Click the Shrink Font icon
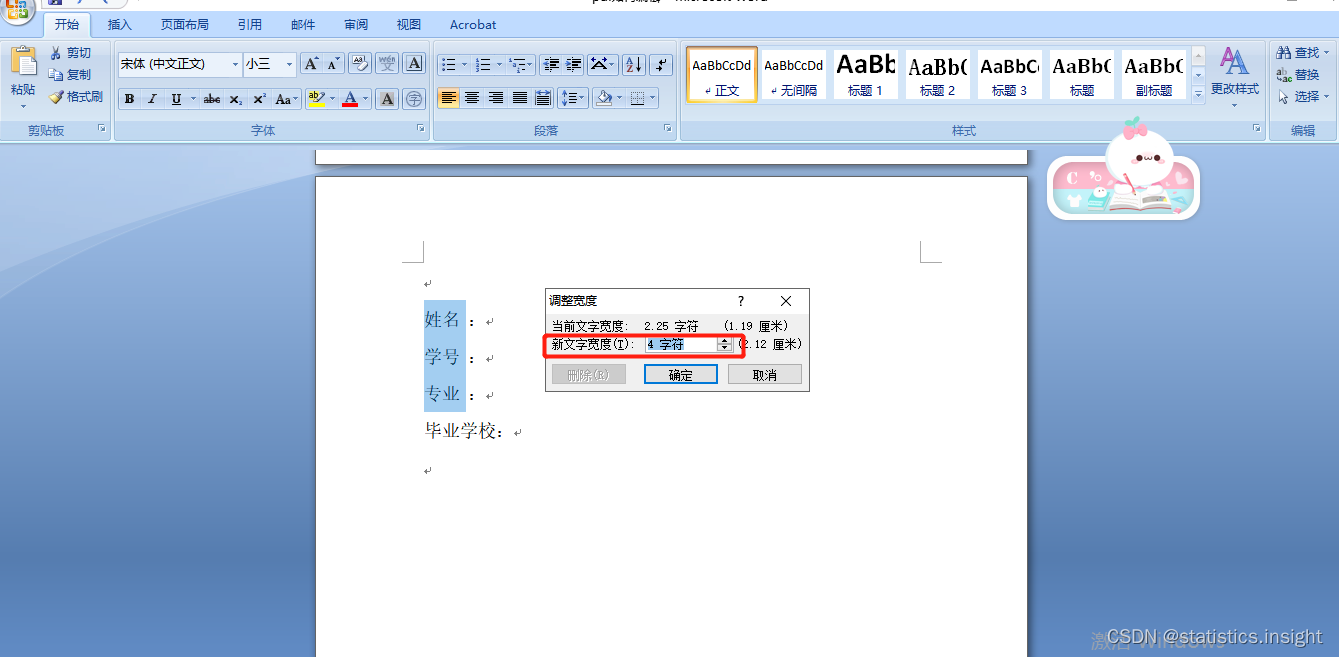This screenshot has width=1339, height=657. click(333, 64)
